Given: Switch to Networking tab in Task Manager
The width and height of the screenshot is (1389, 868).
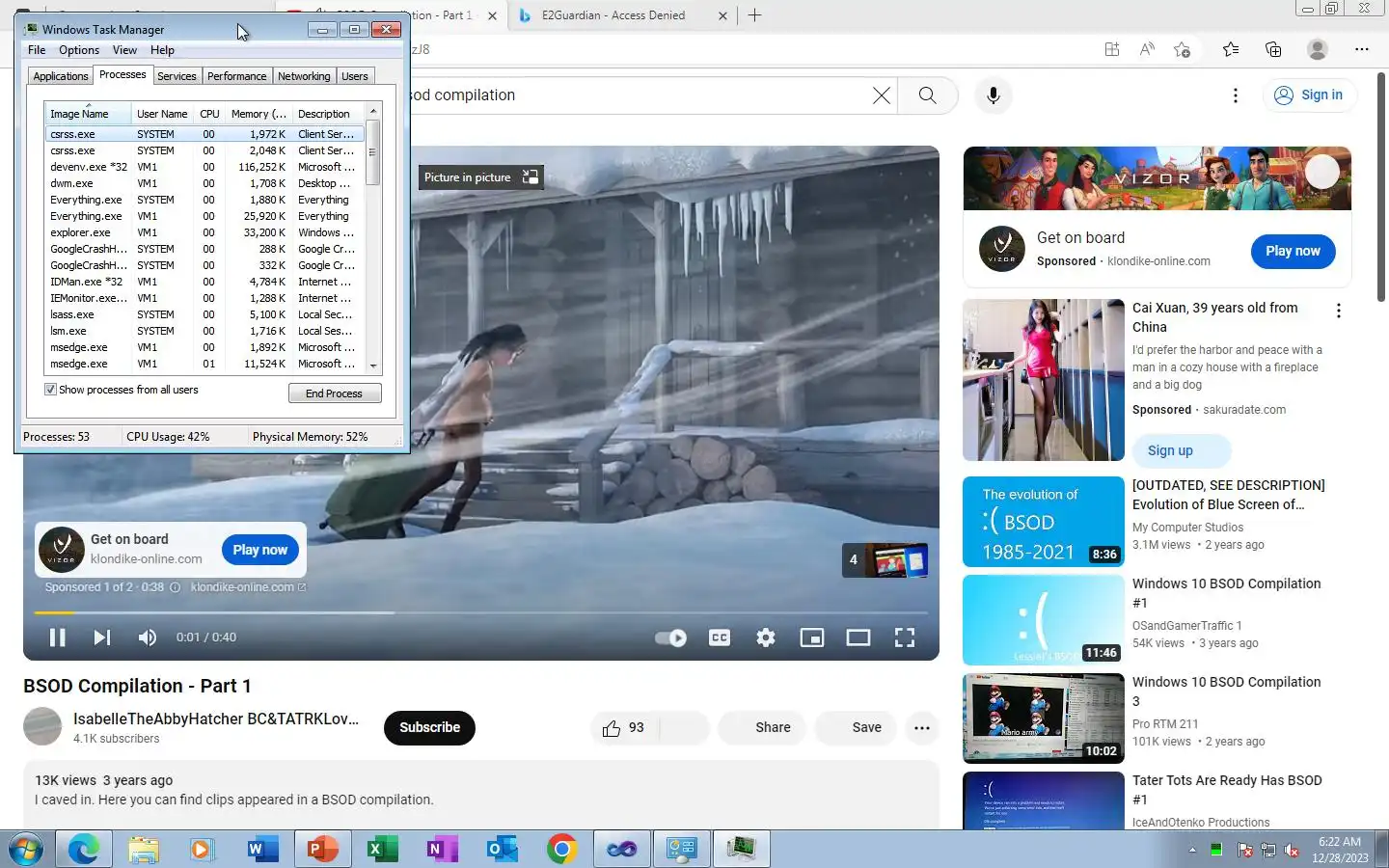Looking at the screenshot, I should click(x=304, y=76).
